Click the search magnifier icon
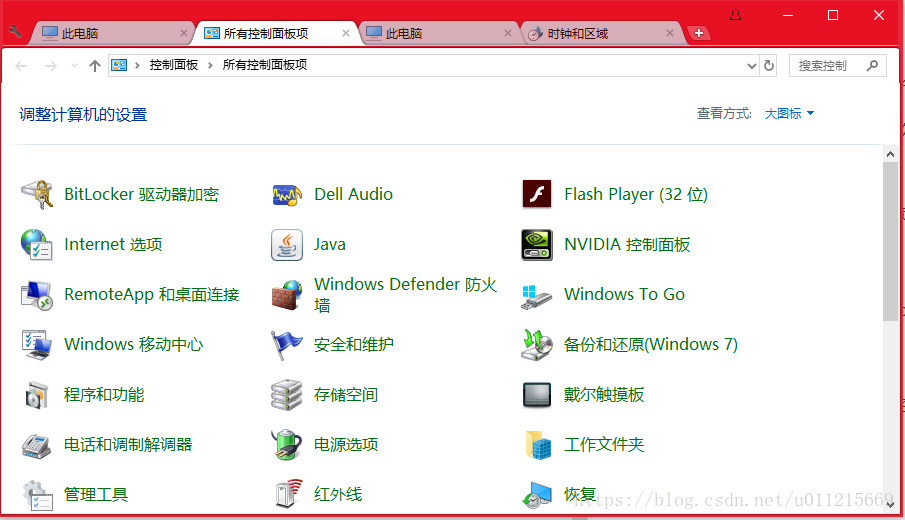The height and width of the screenshot is (520, 905). click(872, 66)
